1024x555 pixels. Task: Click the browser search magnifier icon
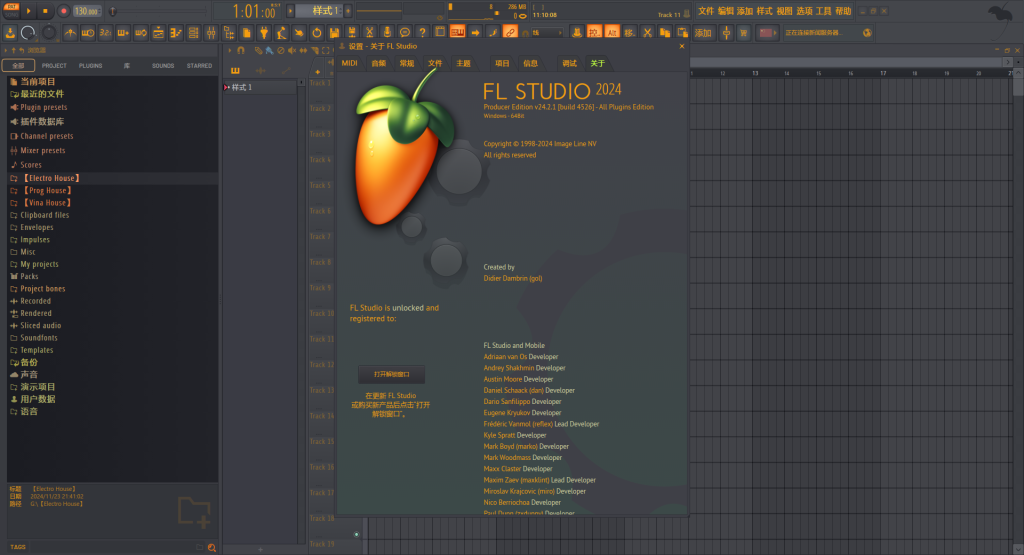pyautogui.click(x=212, y=548)
